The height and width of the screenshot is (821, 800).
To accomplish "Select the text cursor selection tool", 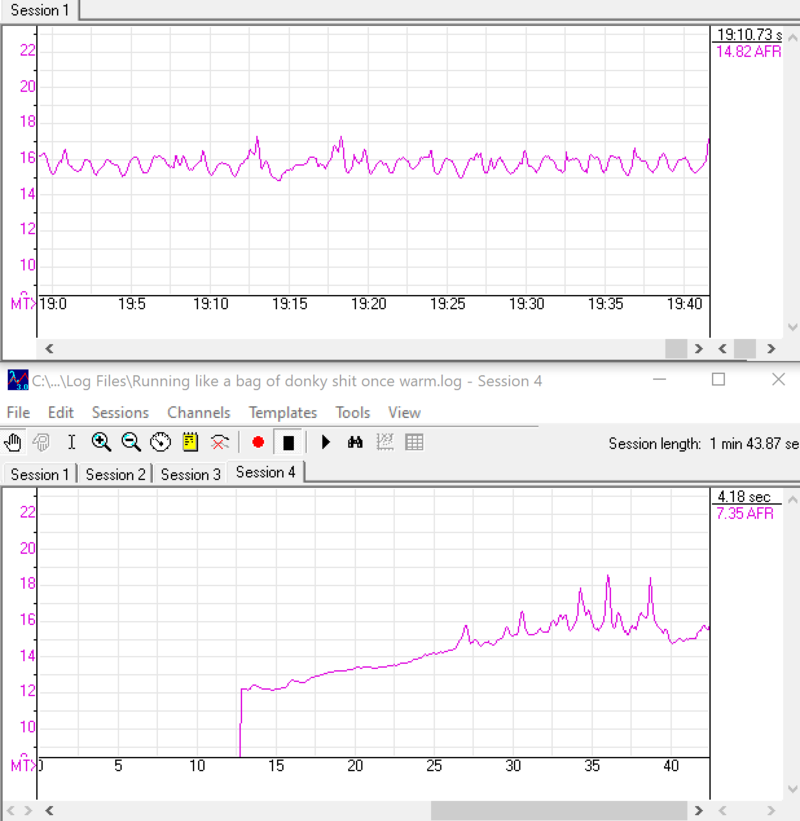I will (71, 442).
